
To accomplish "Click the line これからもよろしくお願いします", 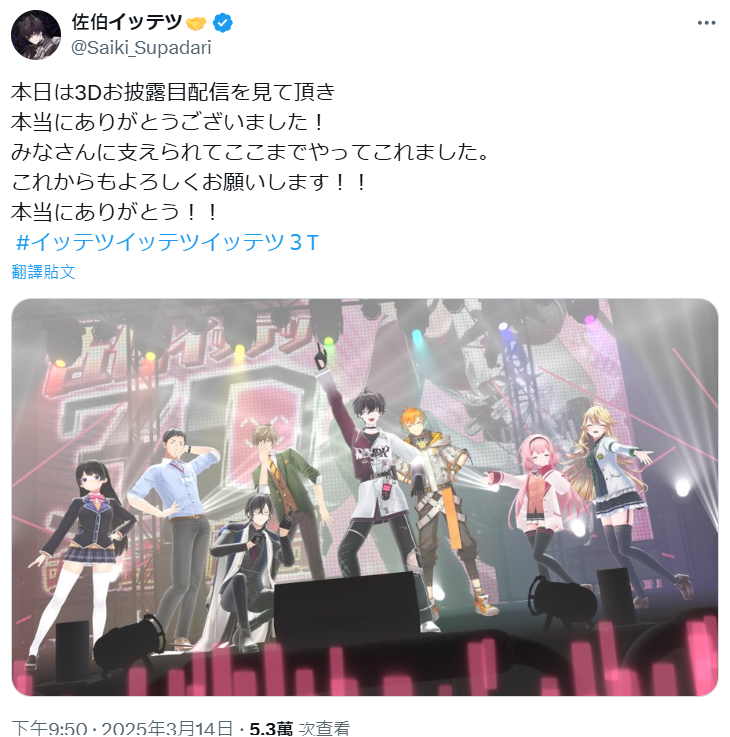I will [189, 182].
